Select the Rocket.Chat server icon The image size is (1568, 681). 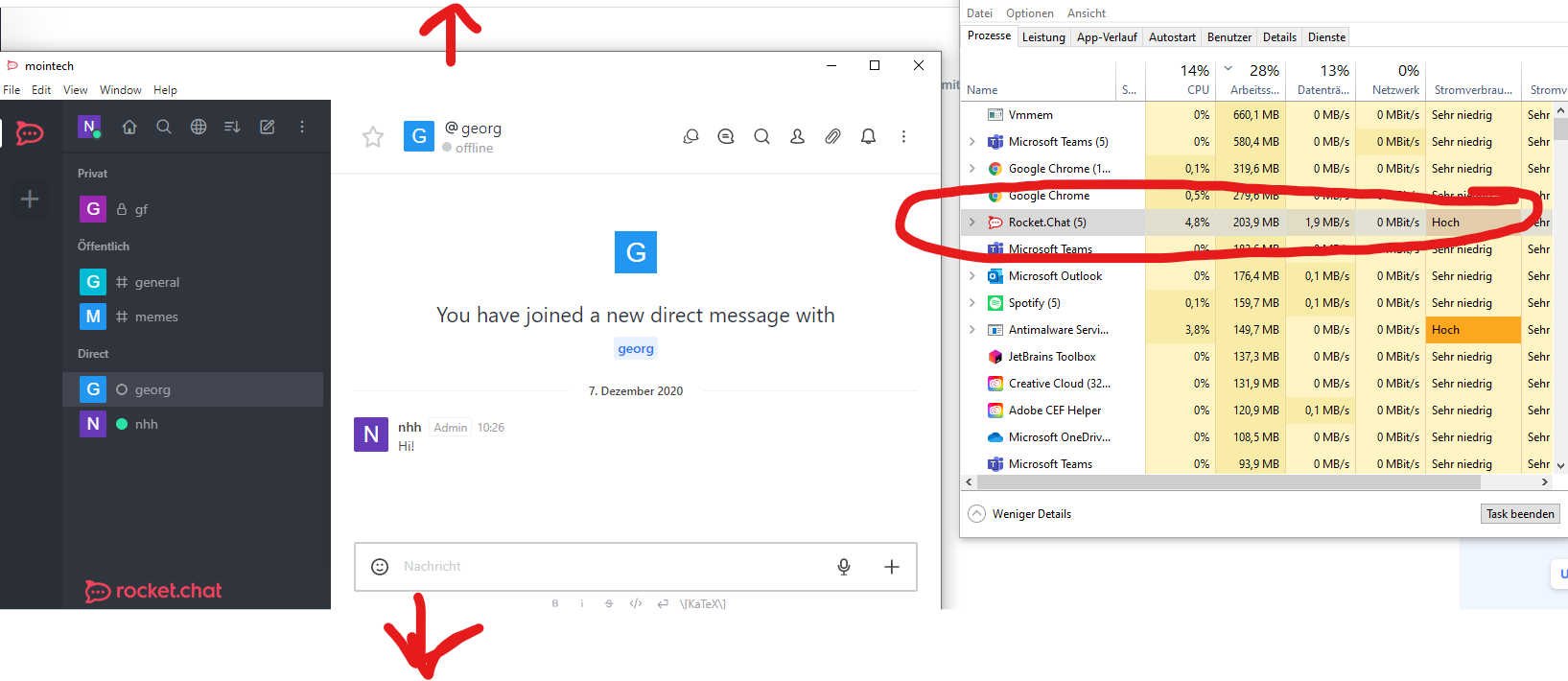30,133
